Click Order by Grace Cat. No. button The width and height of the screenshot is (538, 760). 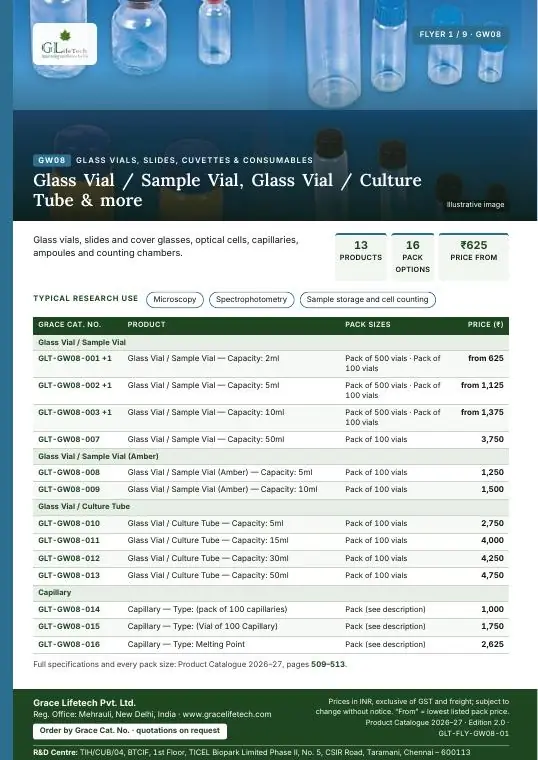tap(130, 730)
